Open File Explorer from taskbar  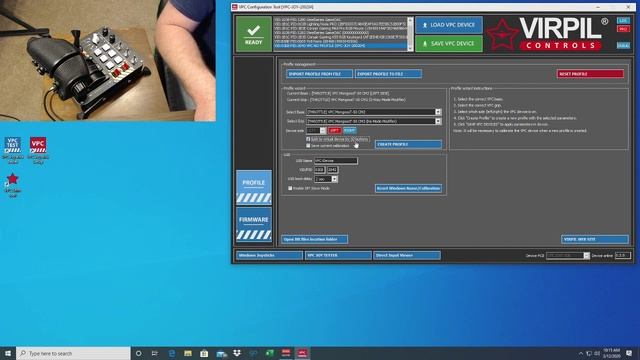tap(188, 353)
